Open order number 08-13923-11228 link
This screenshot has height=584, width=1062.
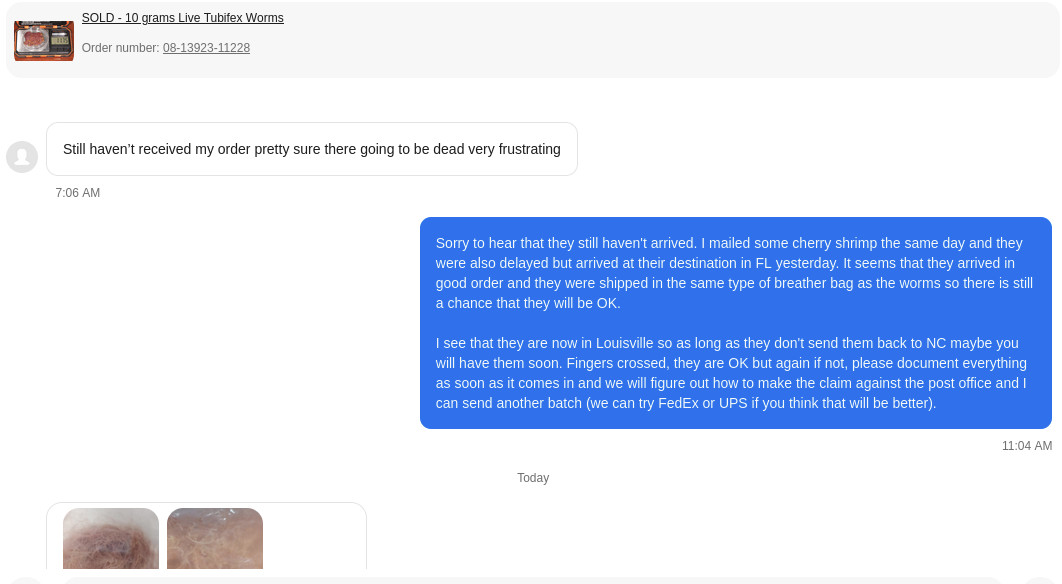point(206,48)
